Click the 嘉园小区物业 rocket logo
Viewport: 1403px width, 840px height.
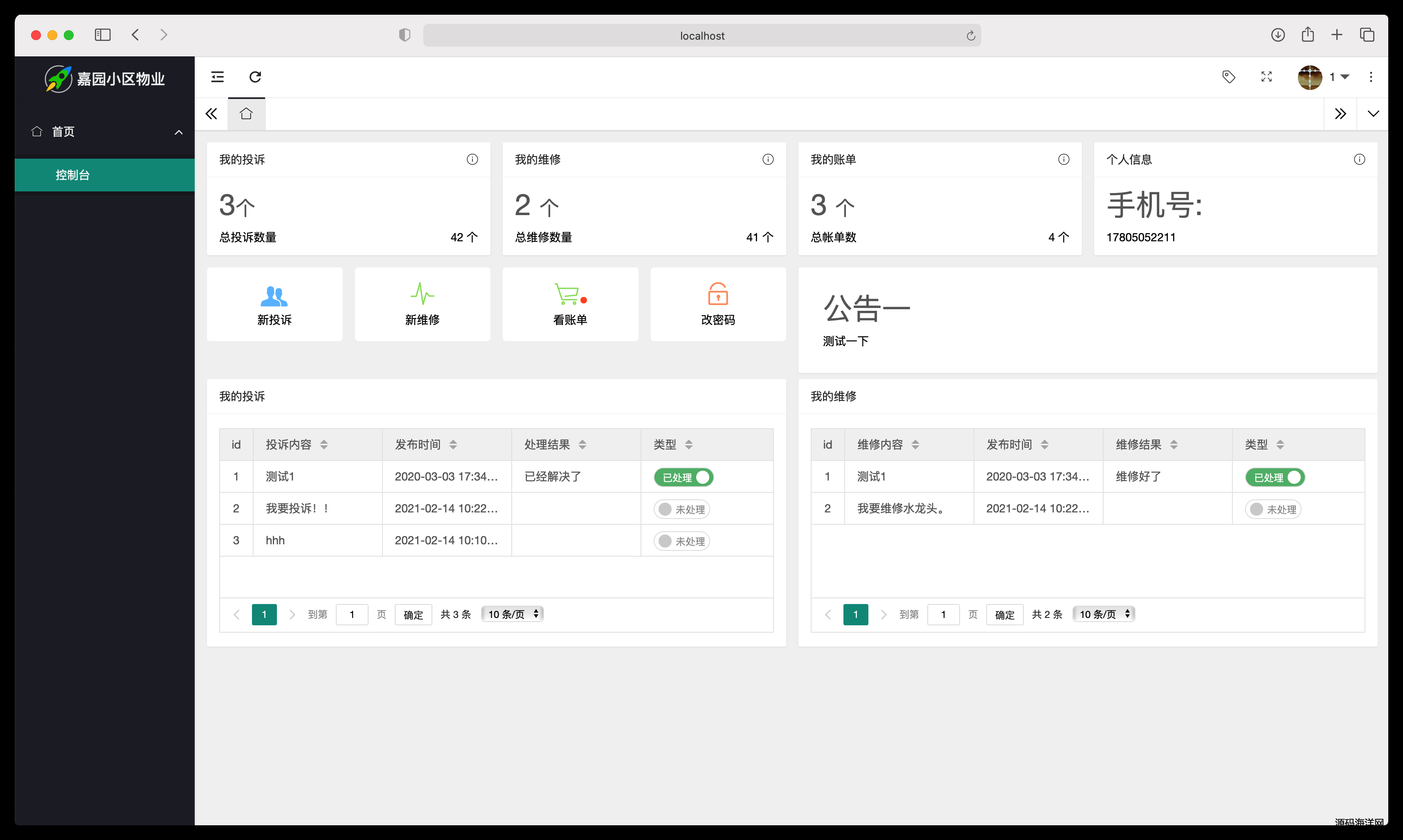58,79
